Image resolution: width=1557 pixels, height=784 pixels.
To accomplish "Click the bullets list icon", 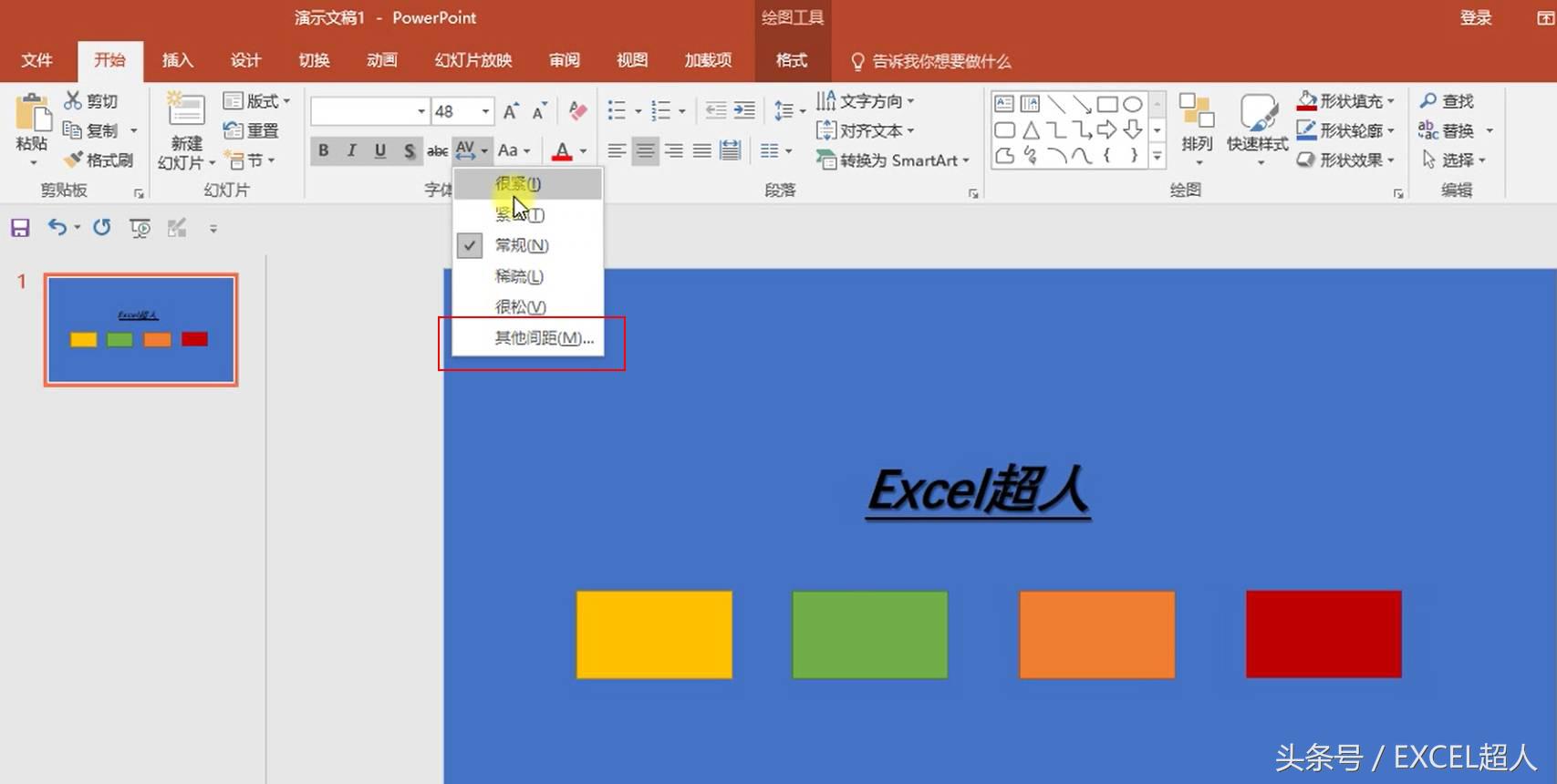I will (x=618, y=111).
